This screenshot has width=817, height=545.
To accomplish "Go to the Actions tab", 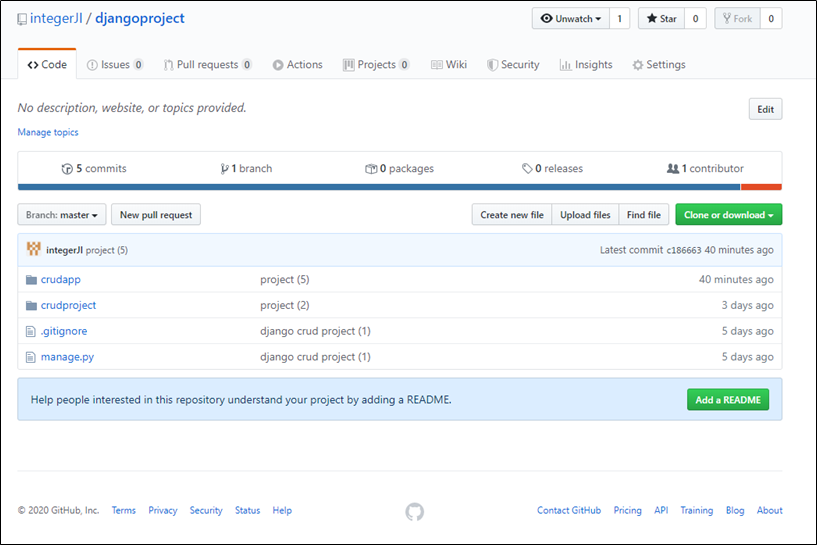I will (298, 65).
